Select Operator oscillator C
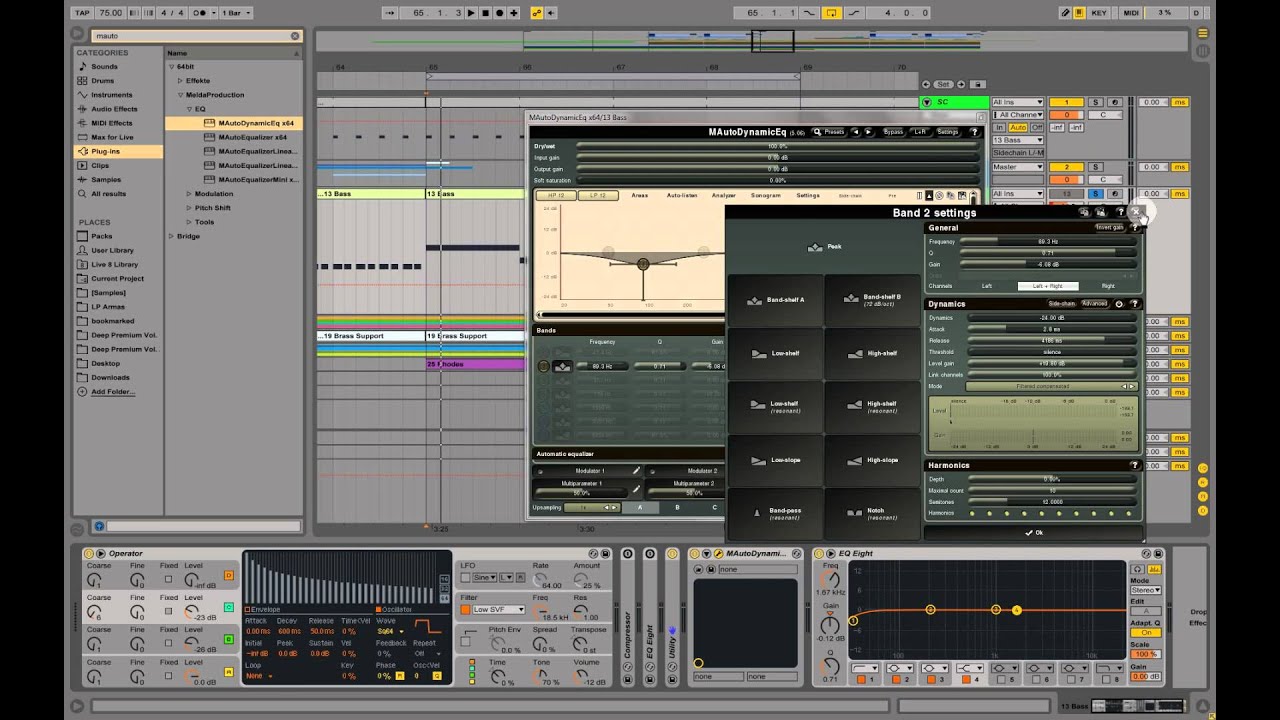 [x=229, y=607]
